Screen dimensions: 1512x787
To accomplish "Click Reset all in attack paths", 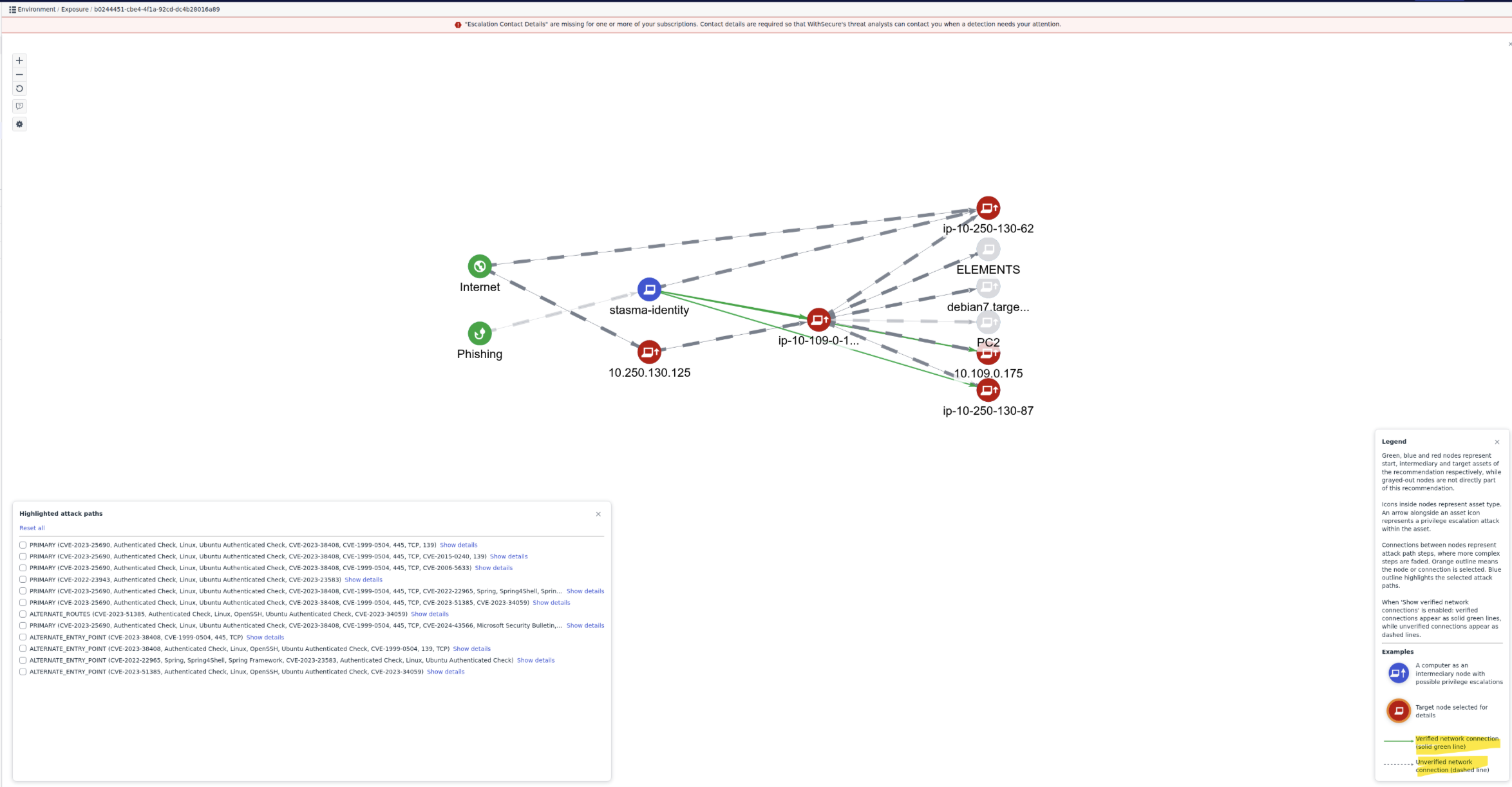I will point(32,528).
